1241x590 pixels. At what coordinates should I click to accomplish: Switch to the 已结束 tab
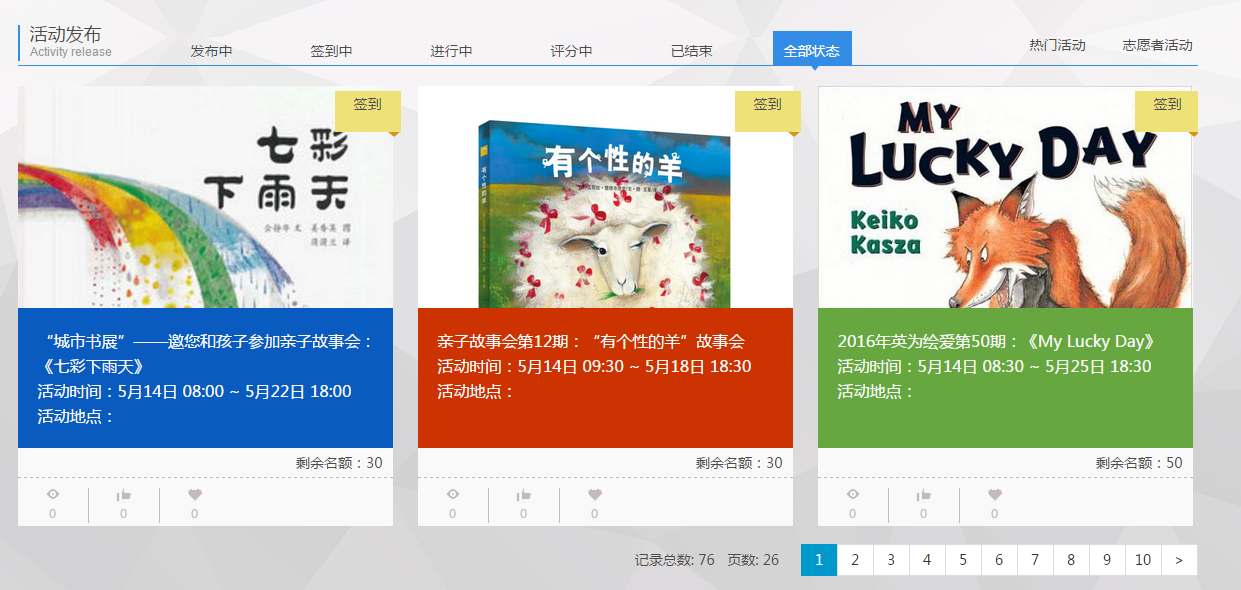click(691, 51)
